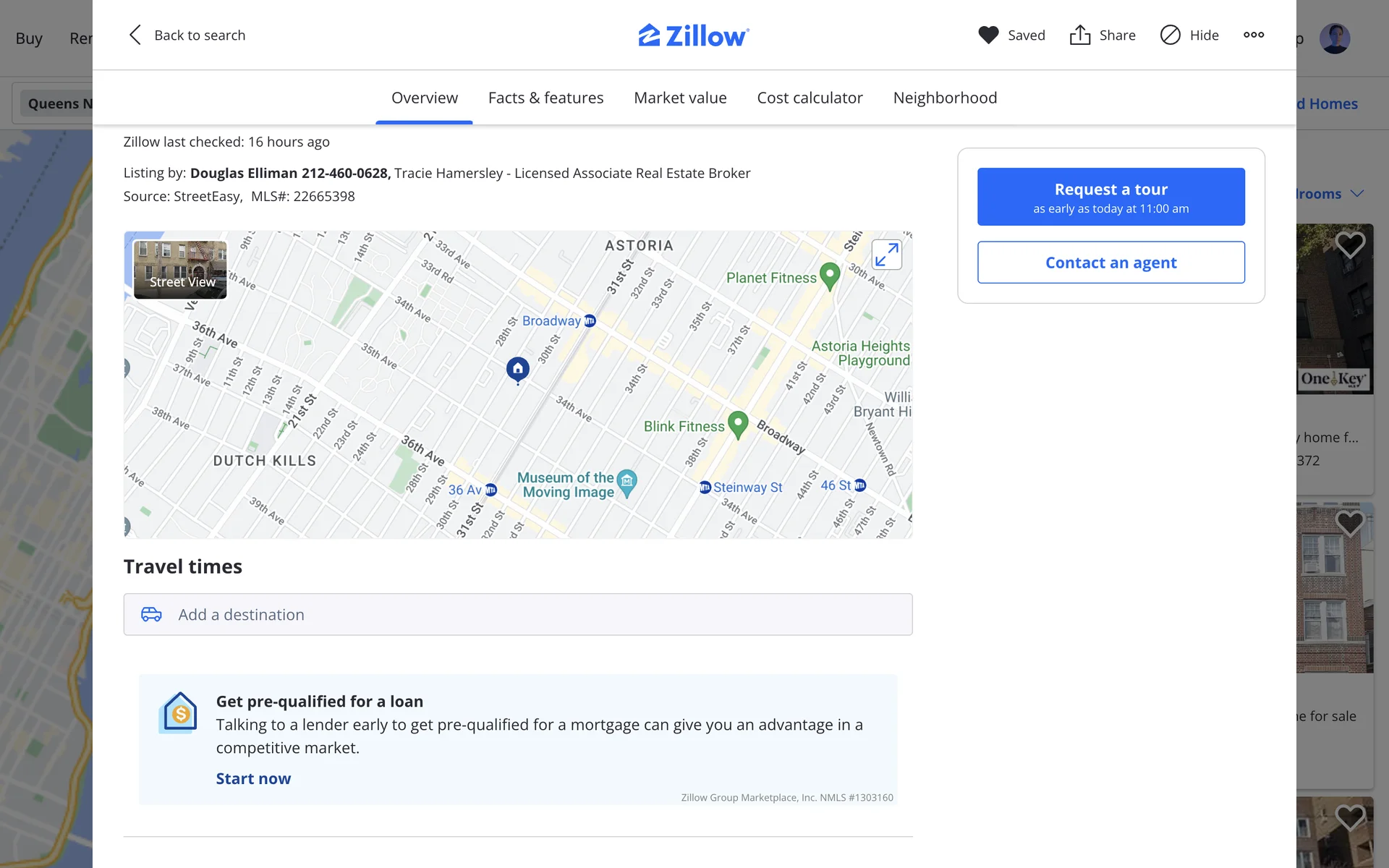The height and width of the screenshot is (868, 1389).
Task: Toggle the Saved heart on this listing
Action: 988,35
